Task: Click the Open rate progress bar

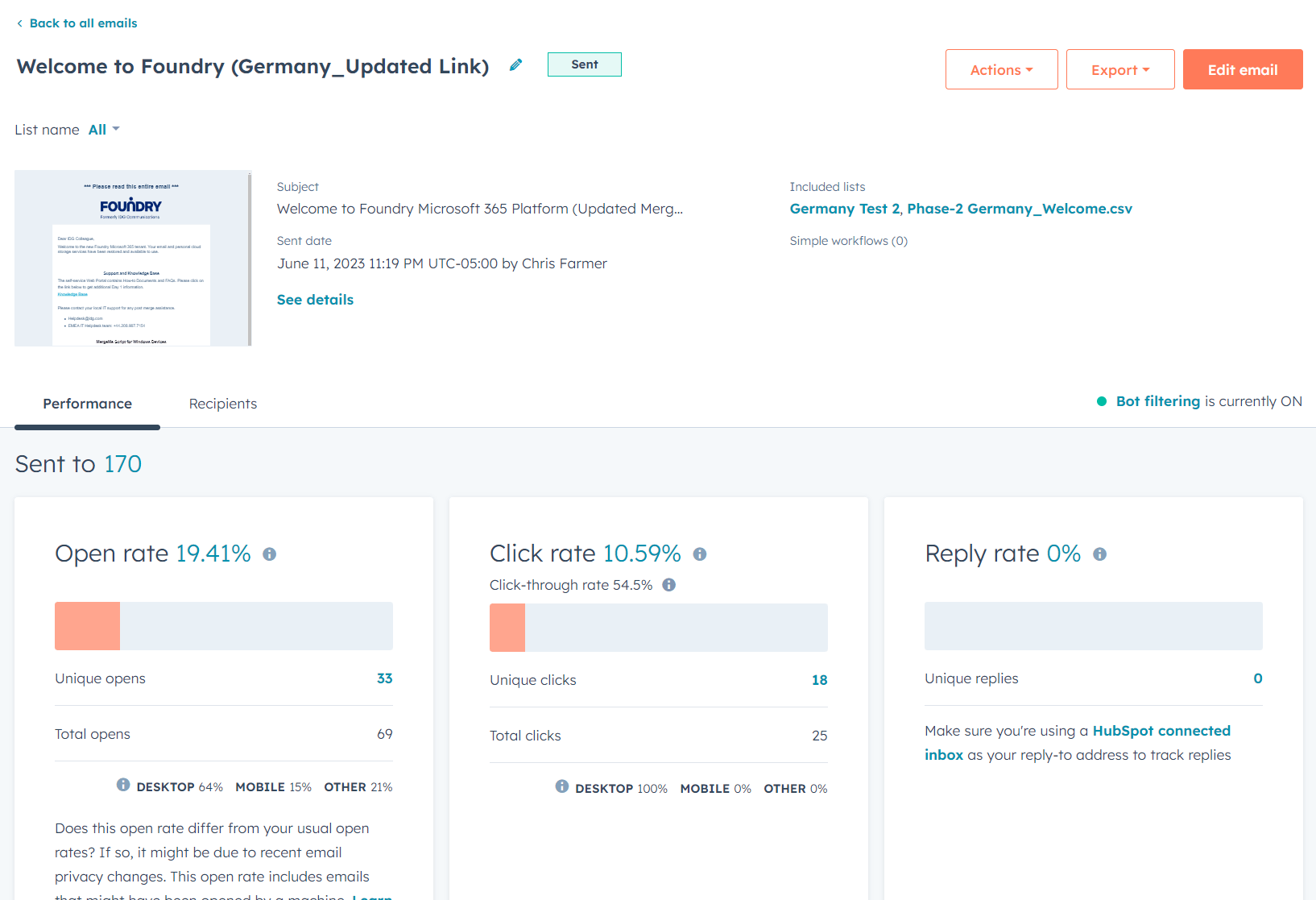Action: (224, 626)
